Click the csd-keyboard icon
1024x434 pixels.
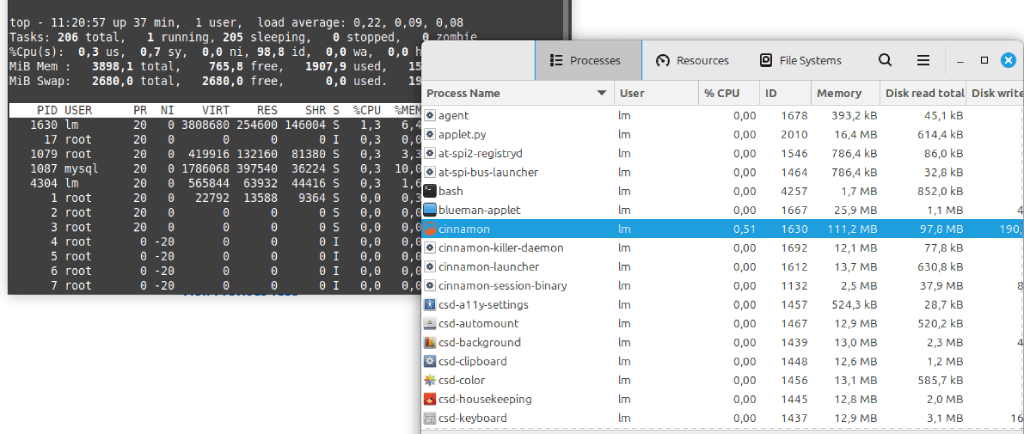[x=430, y=418]
